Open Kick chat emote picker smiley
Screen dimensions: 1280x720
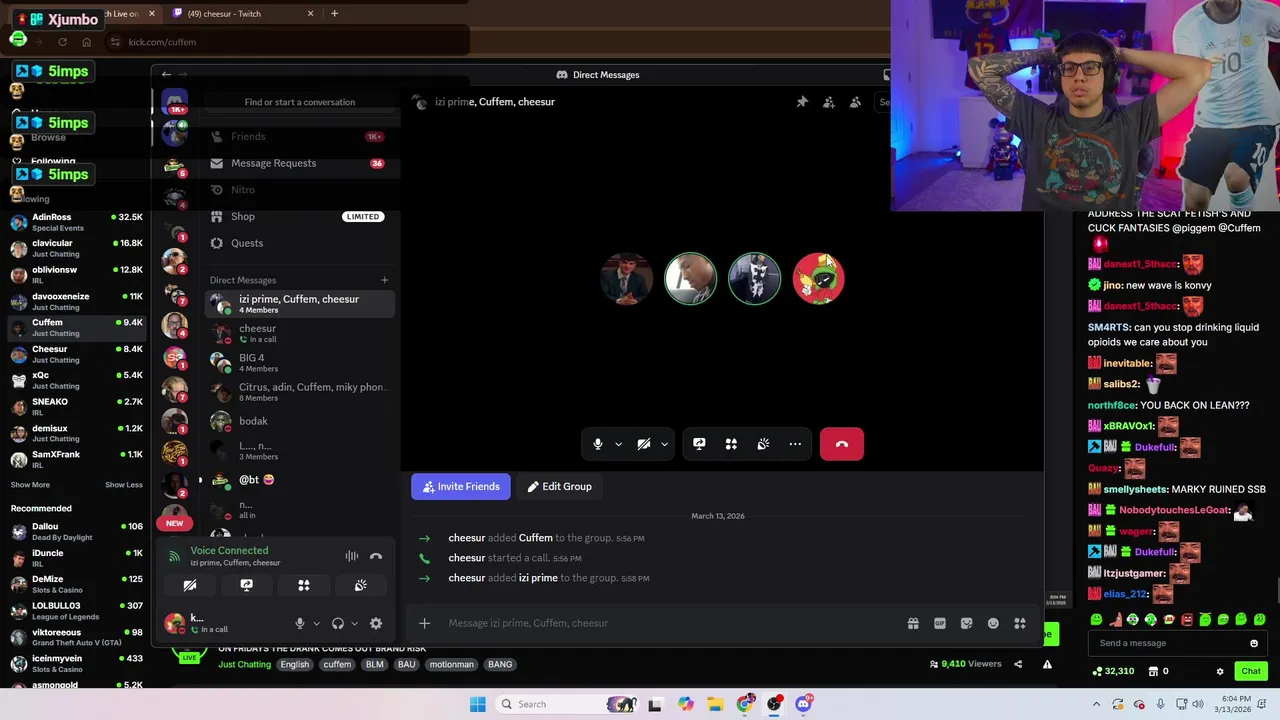tap(1254, 643)
